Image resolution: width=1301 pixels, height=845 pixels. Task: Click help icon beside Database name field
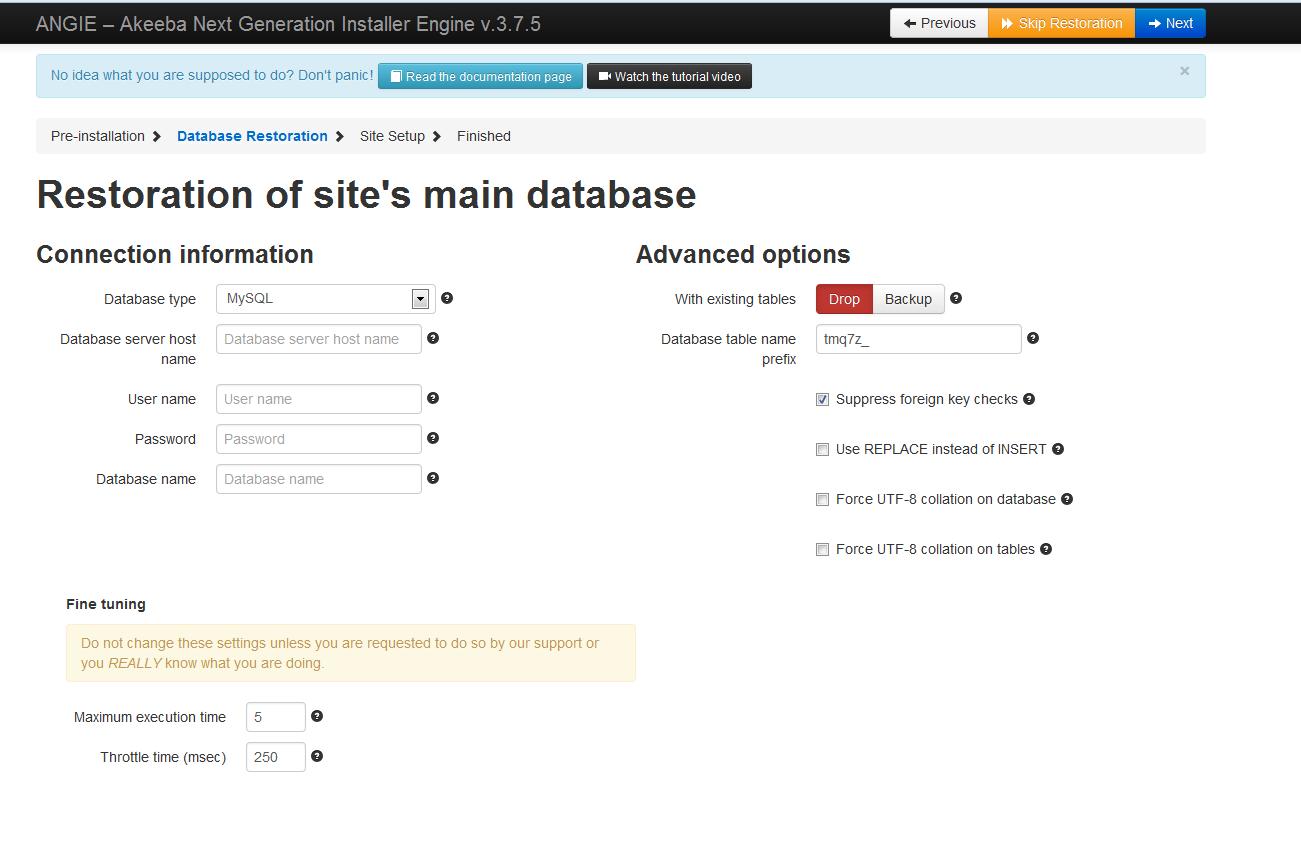[433, 478]
